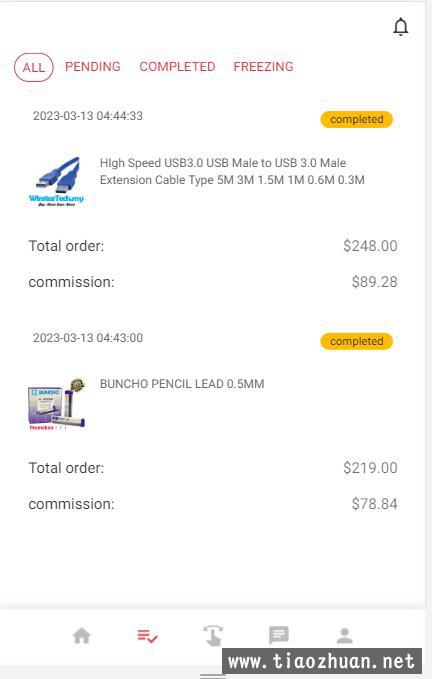
Task: Go to the home icon in bottom bar
Action: (82, 636)
